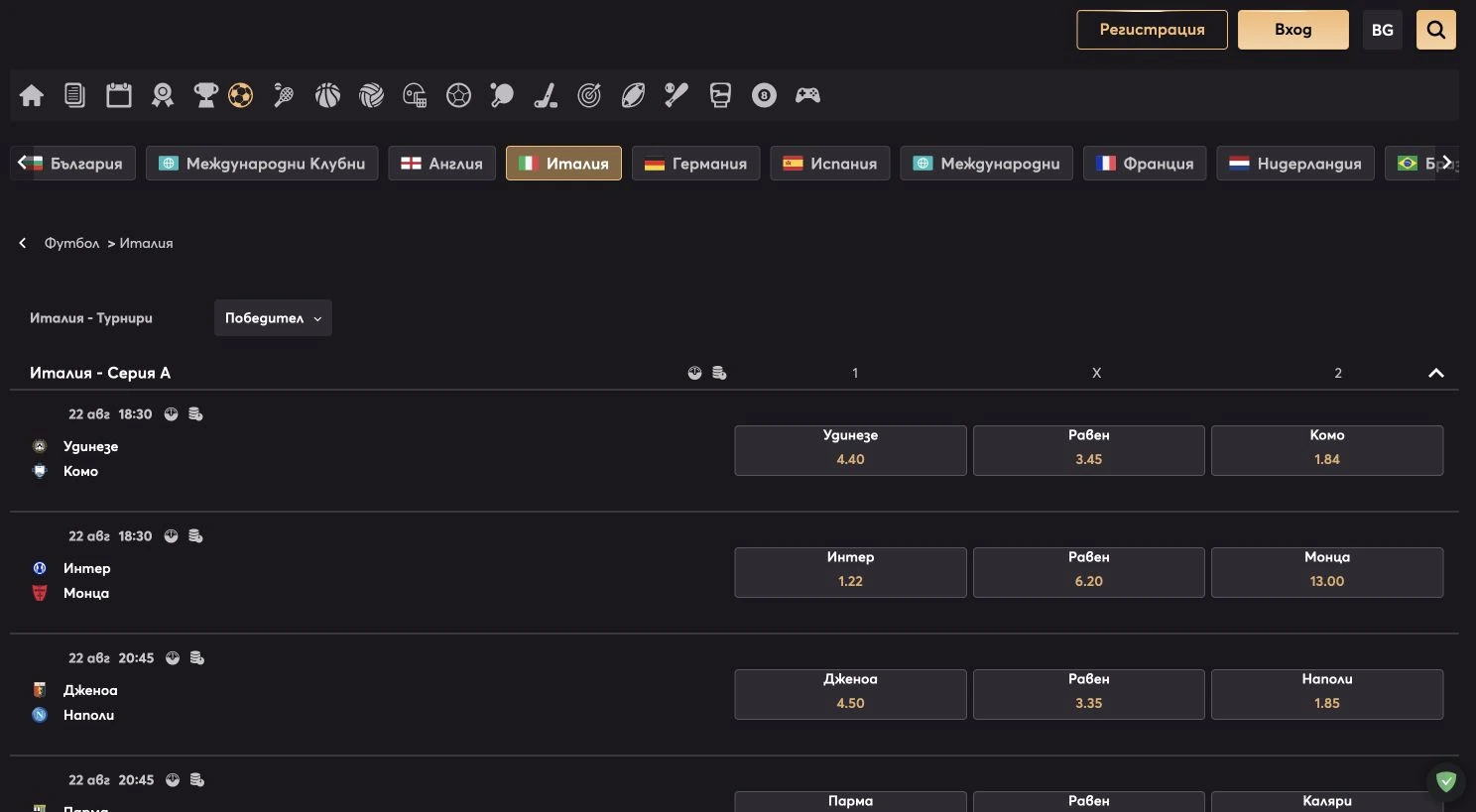The width and height of the screenshot is (1476, 812).
Task: Open search with the magnifier button
Action: coord(1436,30)
